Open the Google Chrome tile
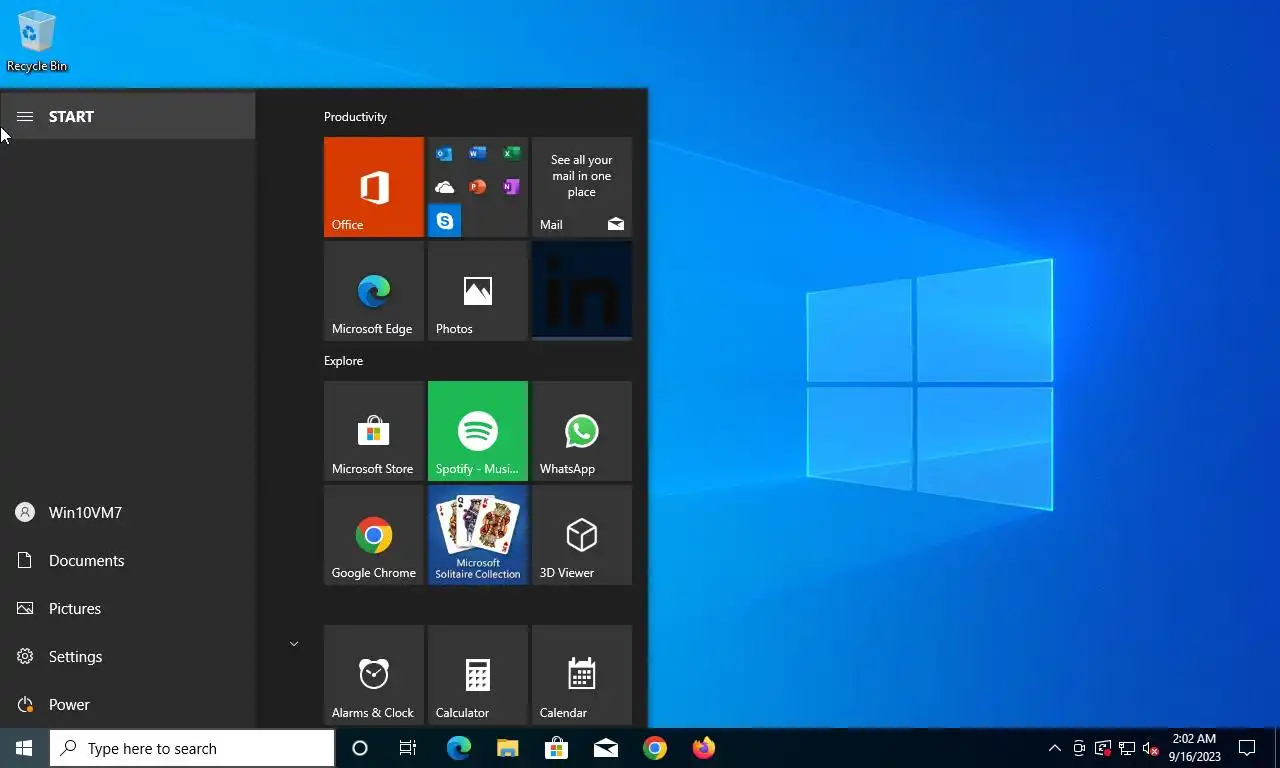Screen dimensions: 1280x768 374,535
